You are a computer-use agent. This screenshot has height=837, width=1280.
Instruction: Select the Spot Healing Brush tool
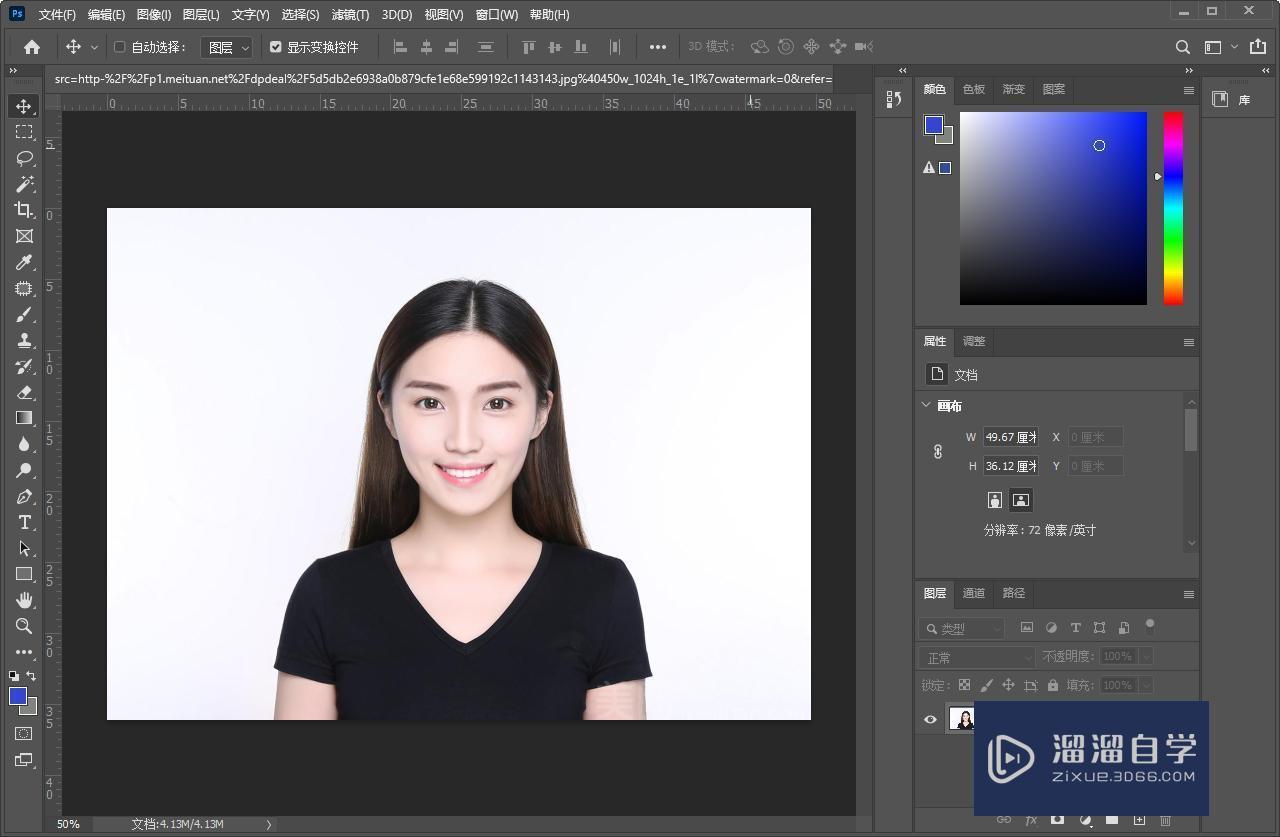[24, 288]
